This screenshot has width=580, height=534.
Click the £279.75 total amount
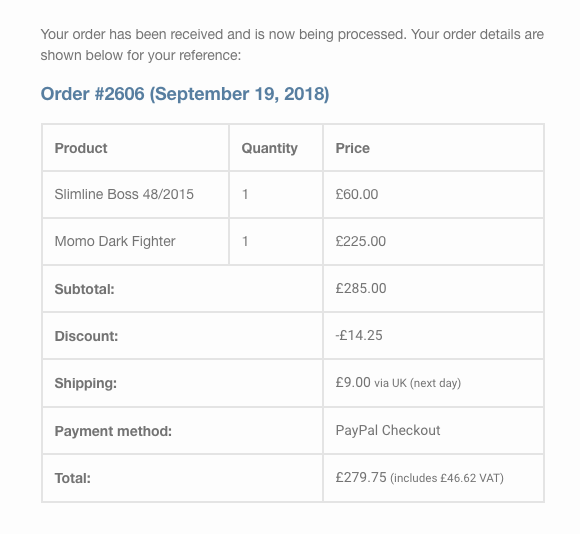361,477
